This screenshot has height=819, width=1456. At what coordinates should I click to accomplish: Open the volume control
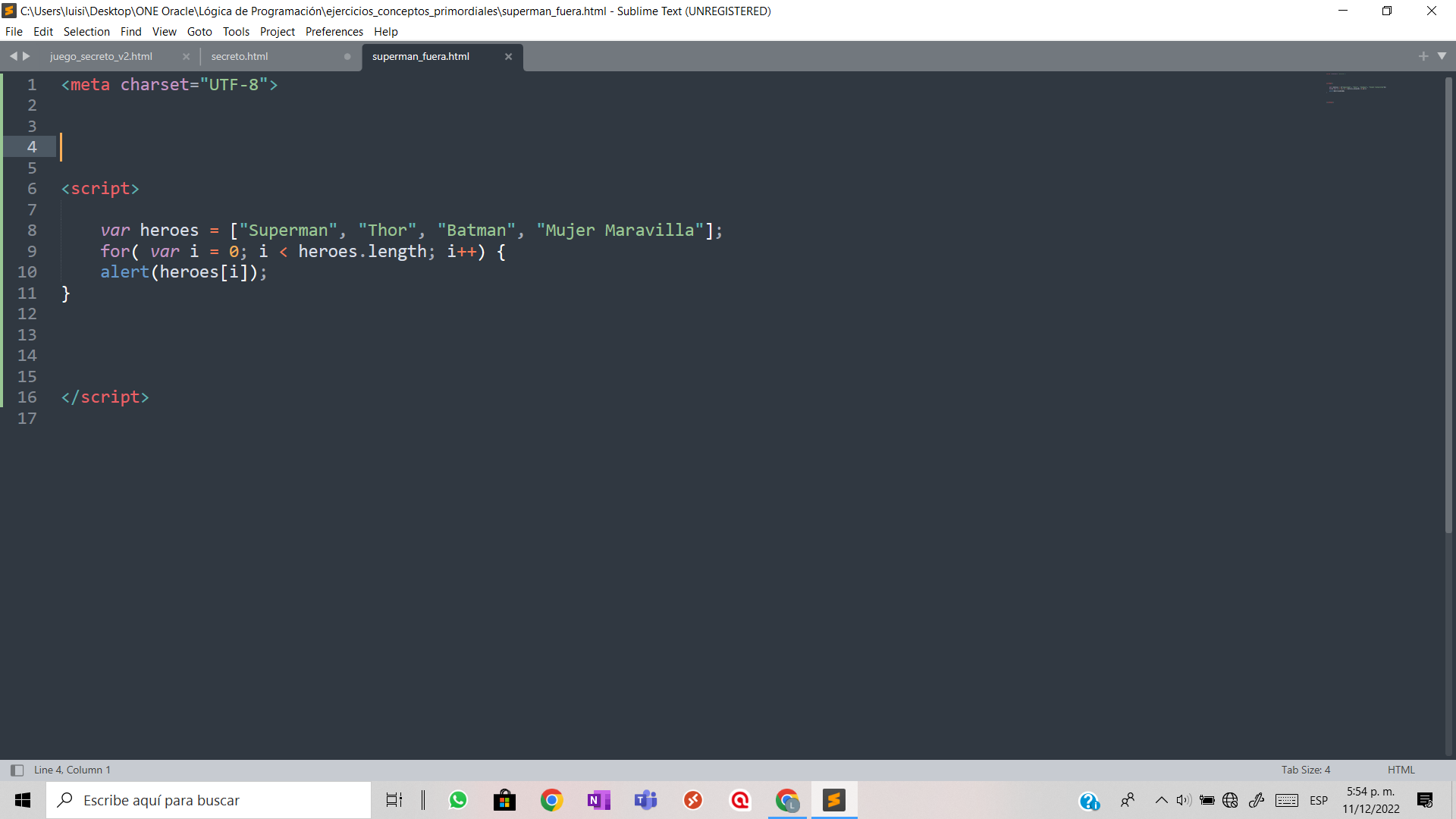1184,800
